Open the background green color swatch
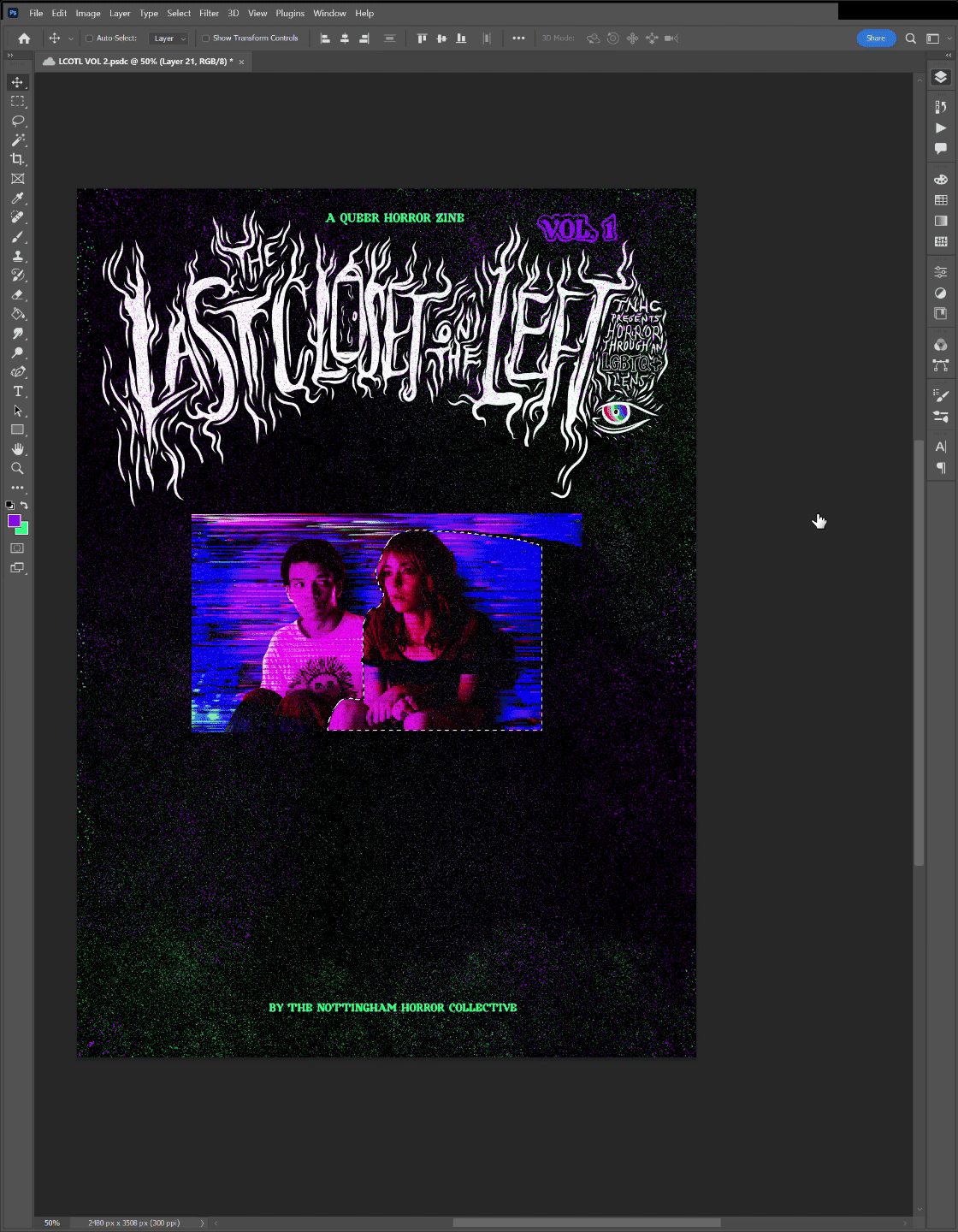The image size is (958, 1232). (24, 530)
